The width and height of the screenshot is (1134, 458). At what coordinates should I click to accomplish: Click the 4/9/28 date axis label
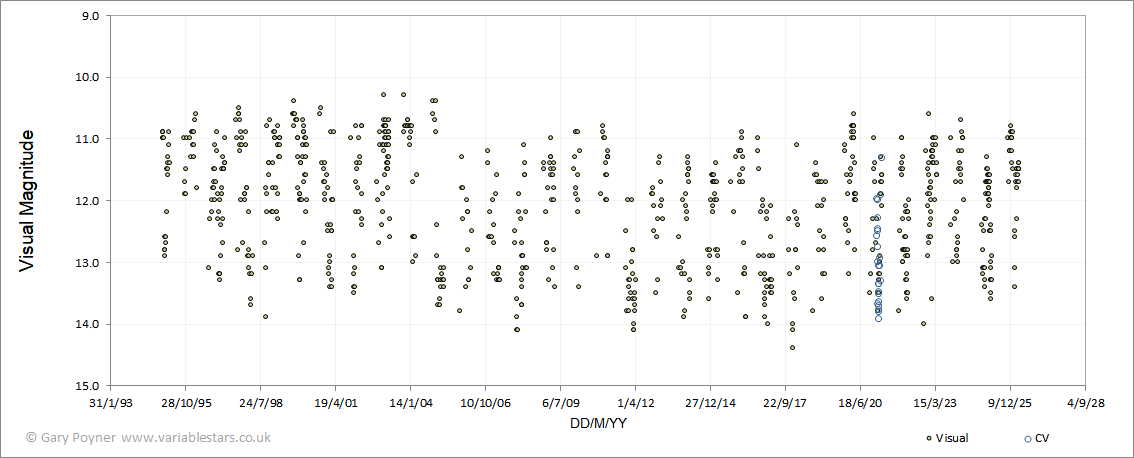(x=1086, y=404)
